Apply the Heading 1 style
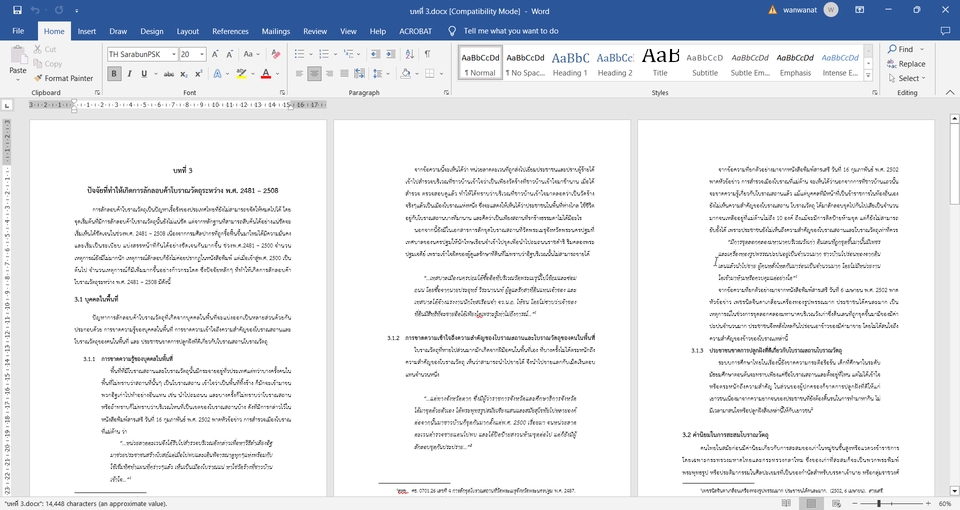This screenshot has height=510, width=960. [x=570, y=63]
